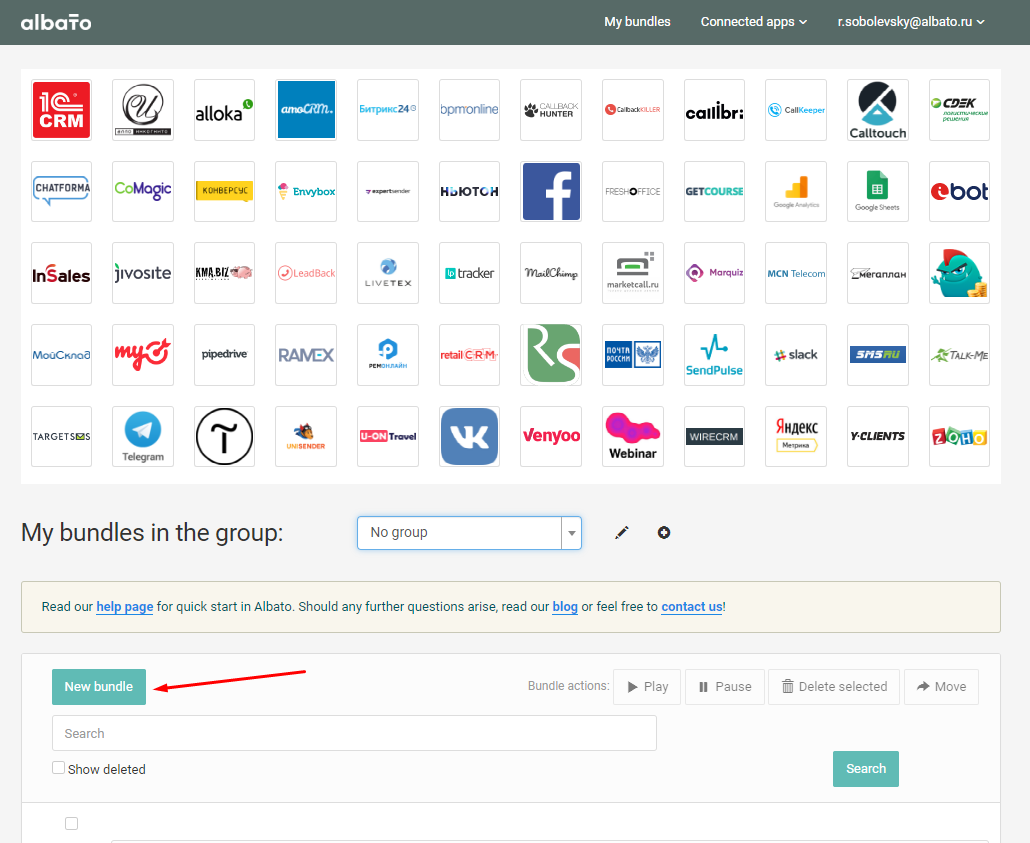Open the Marquiz app tile

point(715,273)
